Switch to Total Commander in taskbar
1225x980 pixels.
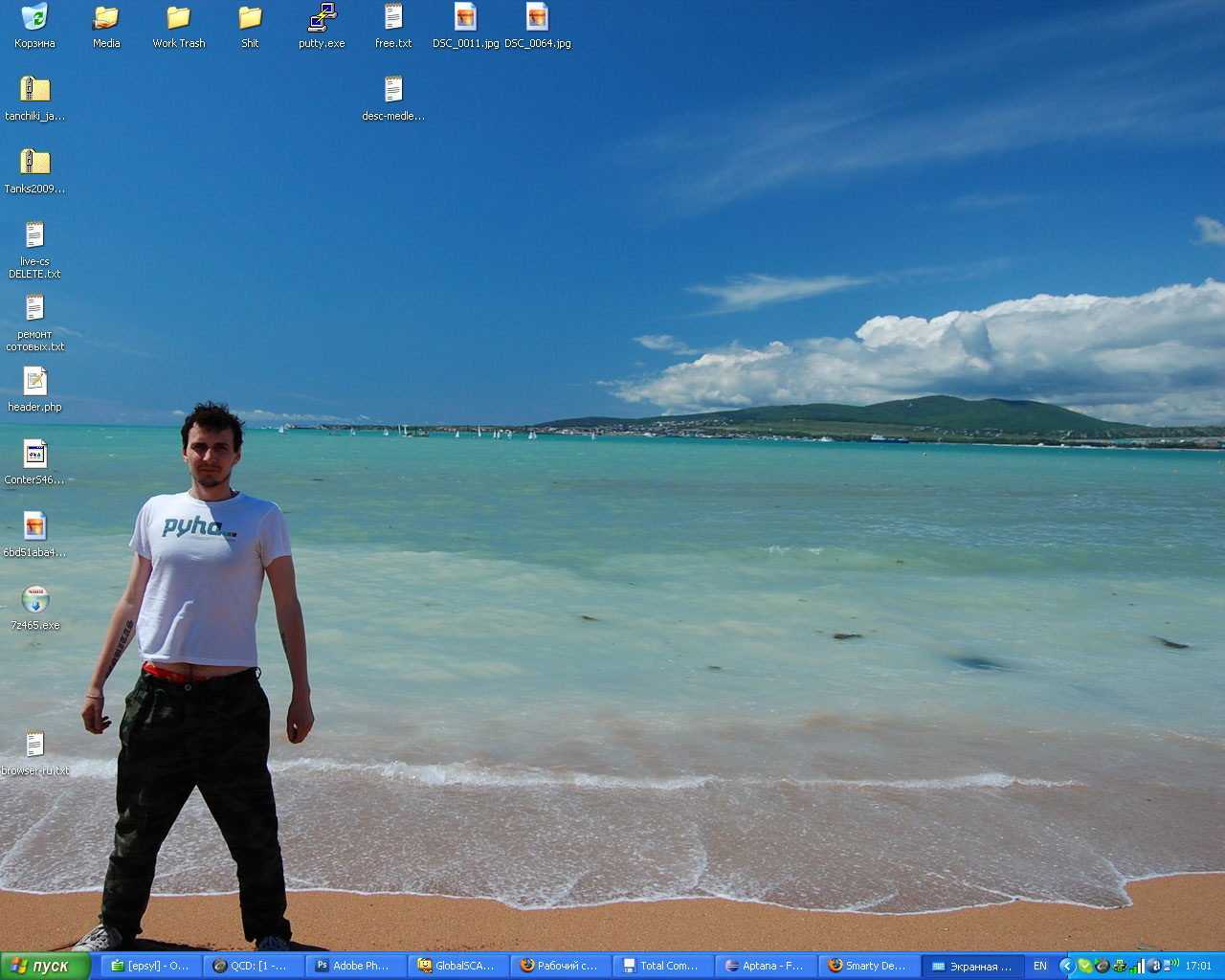(661, 966)
